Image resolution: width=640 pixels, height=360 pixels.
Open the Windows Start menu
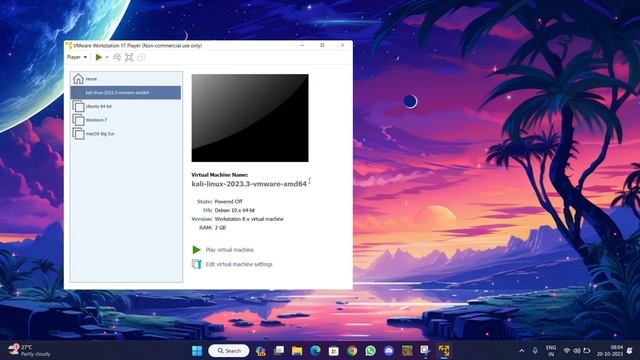[197, 351]
